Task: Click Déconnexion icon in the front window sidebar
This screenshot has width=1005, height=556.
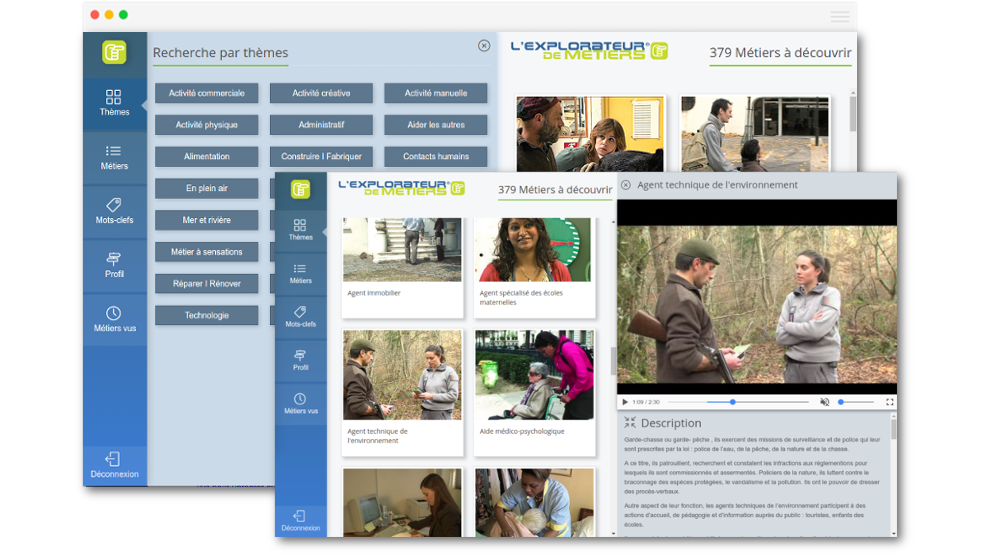Action: (300, 516)
